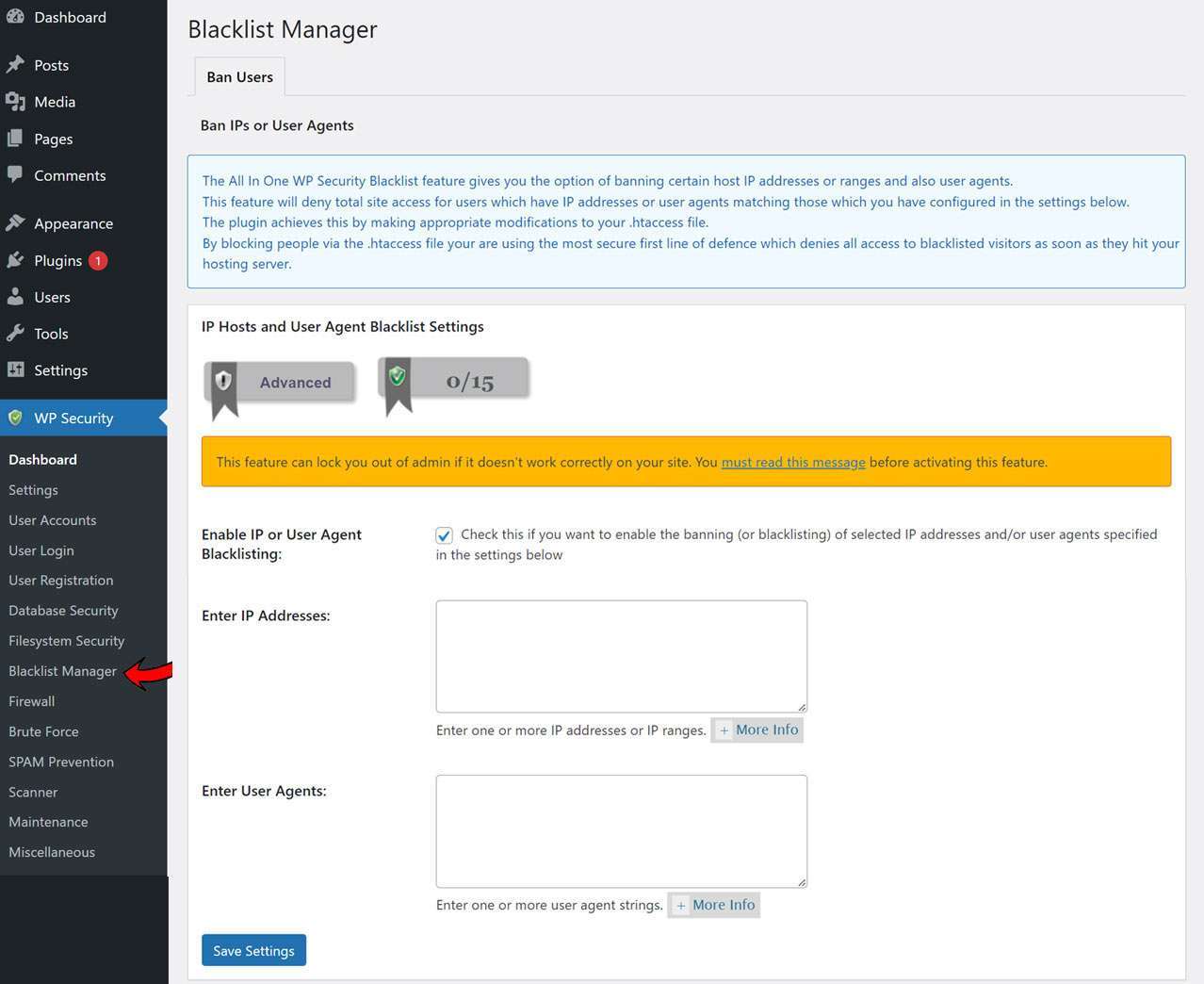Click the Settings sliders icon
This screenshot has width=1204, height=984.
point(15,370)
